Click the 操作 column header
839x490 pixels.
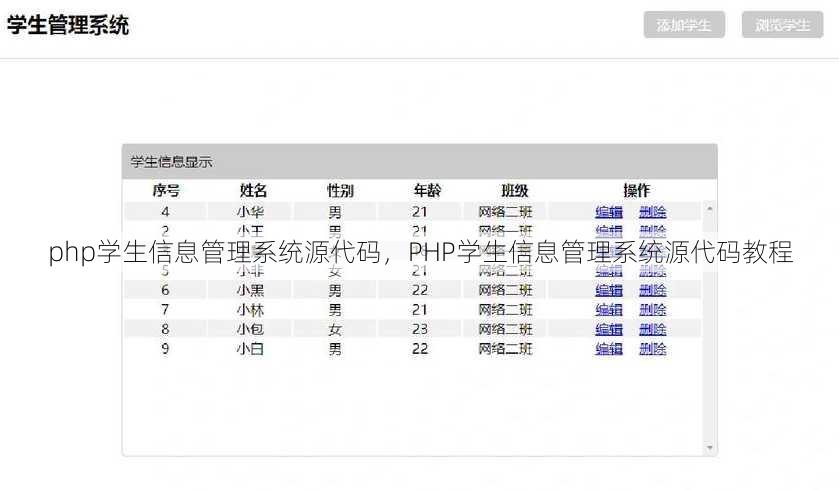click(x=636, y=190)
